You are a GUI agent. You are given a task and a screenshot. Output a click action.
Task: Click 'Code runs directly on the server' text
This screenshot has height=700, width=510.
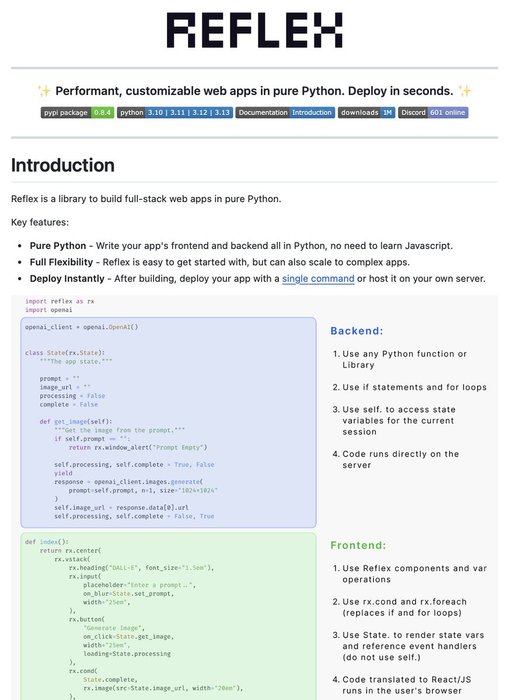[x=401, y=459]
